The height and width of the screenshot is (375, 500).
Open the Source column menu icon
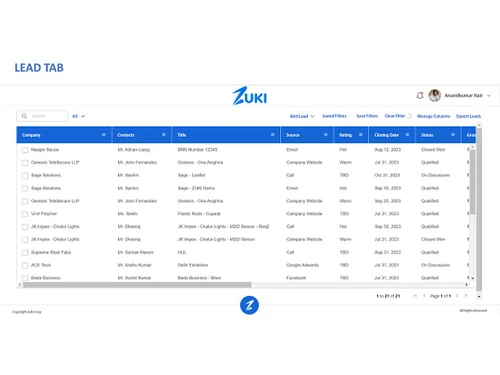point(326,135)
